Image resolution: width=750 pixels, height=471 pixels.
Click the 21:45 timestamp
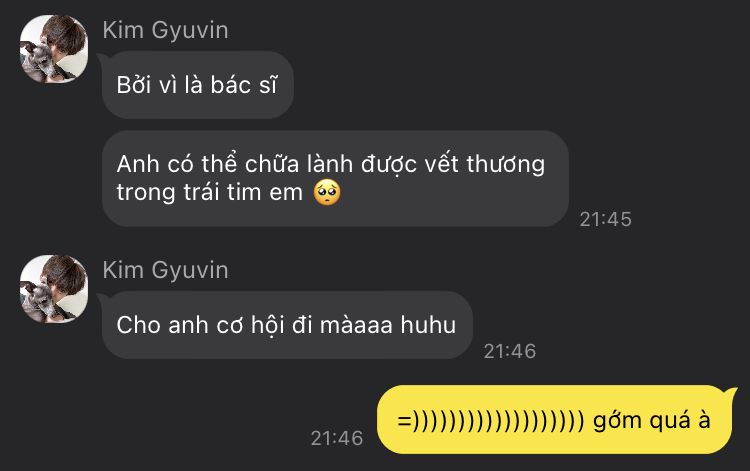[x=605, y=219]
